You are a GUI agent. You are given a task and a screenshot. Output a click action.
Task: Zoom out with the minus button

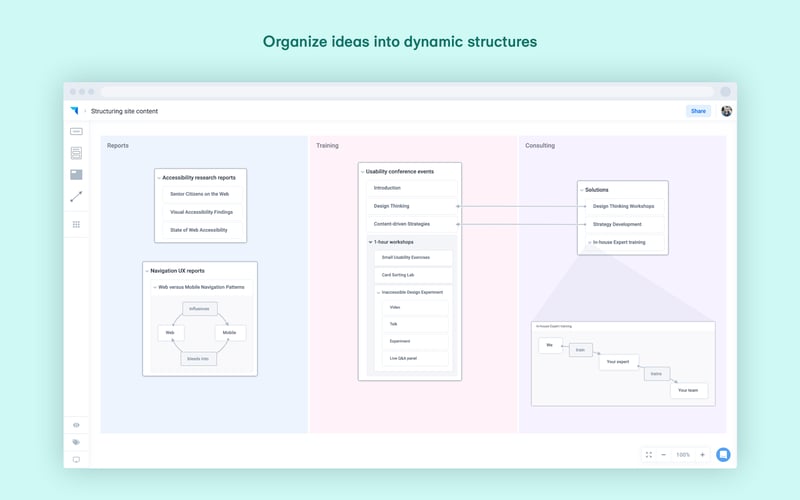coord(664,455)
